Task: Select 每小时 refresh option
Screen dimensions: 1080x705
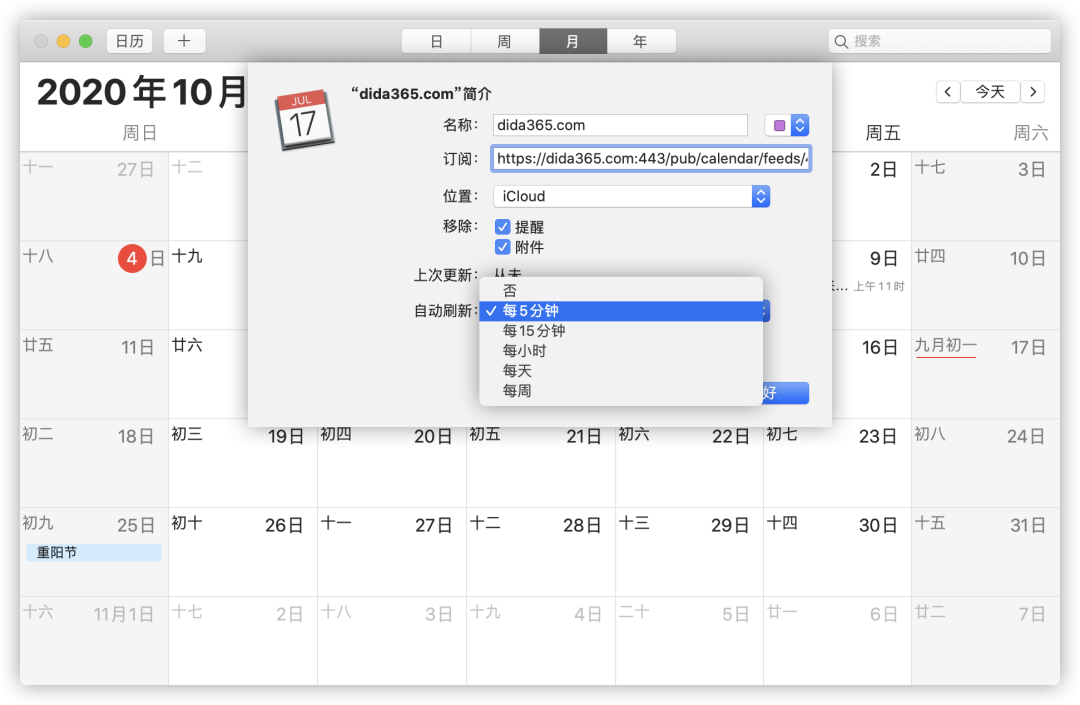Action: tap(621, 350)
